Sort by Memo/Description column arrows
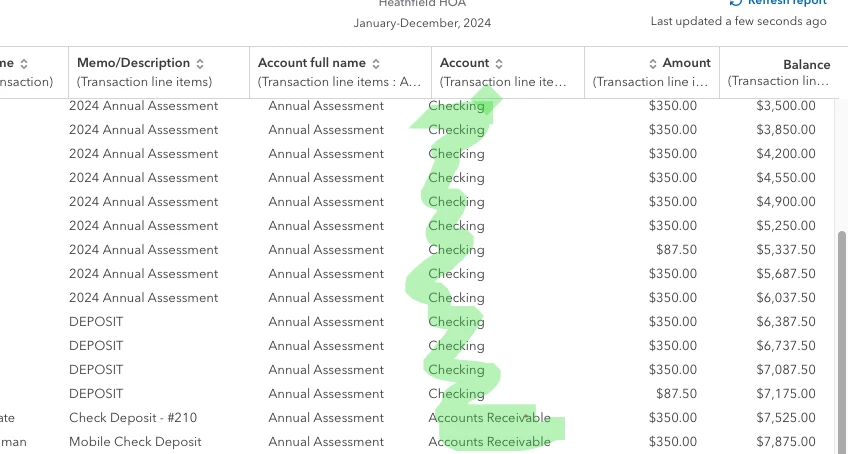 click(x=200, y=64)
